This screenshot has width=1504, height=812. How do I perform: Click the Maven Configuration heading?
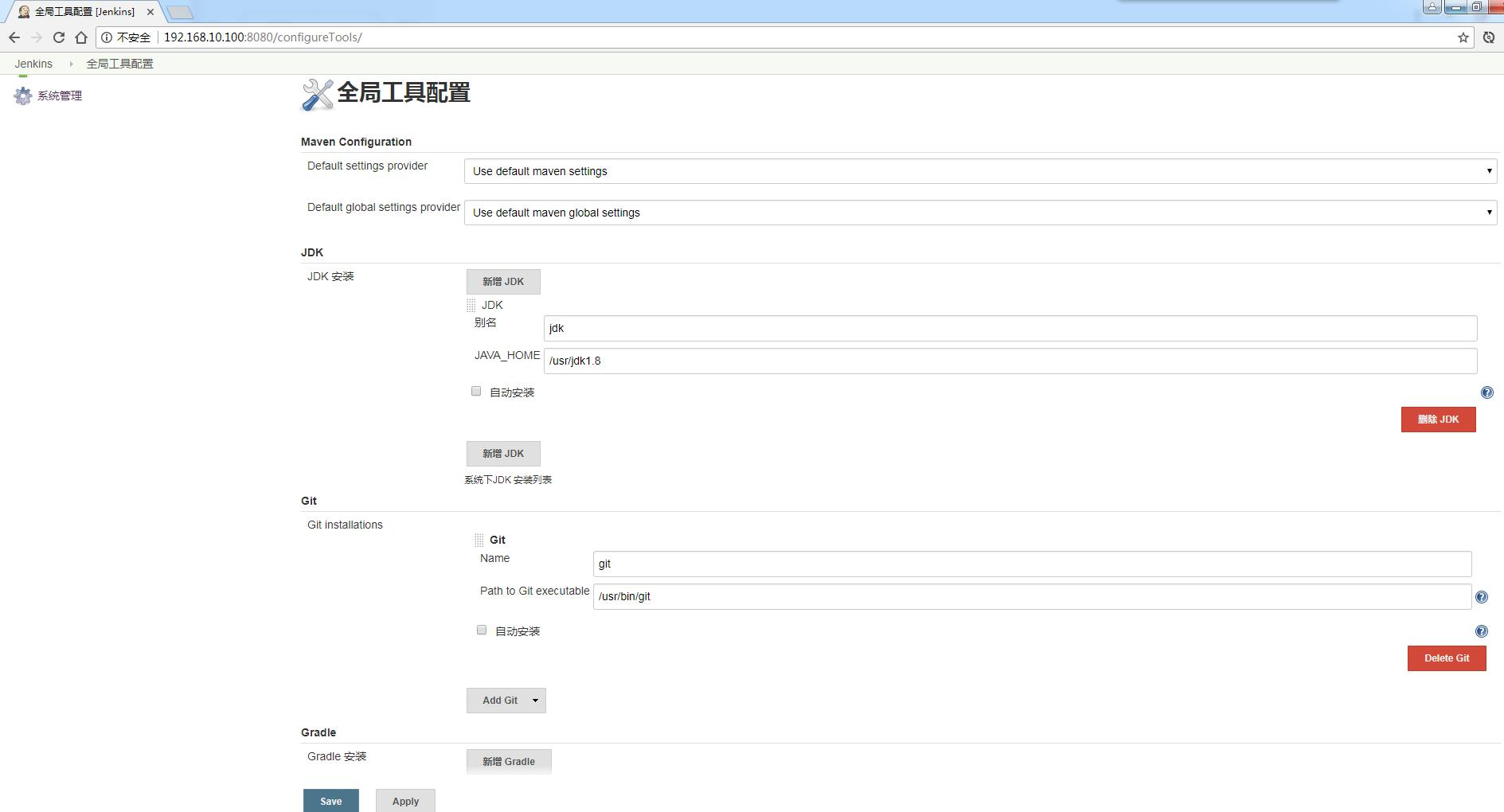coord(356,142)
